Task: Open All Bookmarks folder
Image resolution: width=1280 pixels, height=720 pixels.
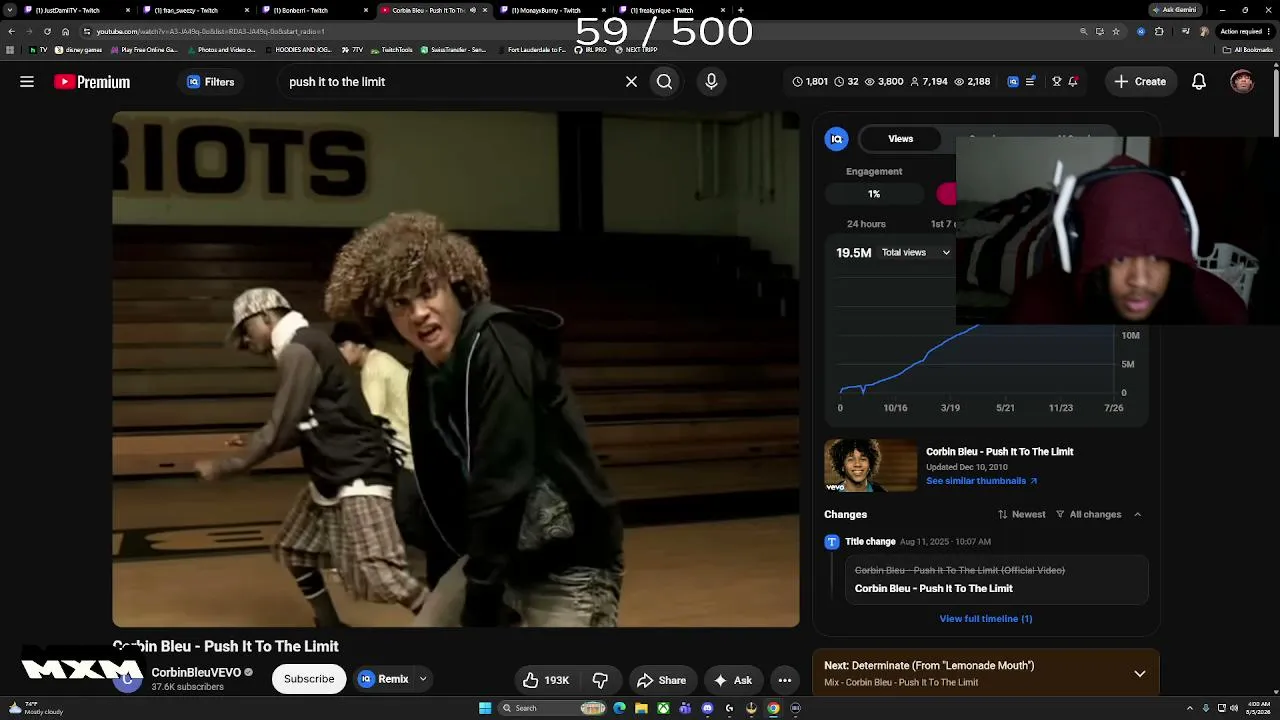Action: point(1249,50)
